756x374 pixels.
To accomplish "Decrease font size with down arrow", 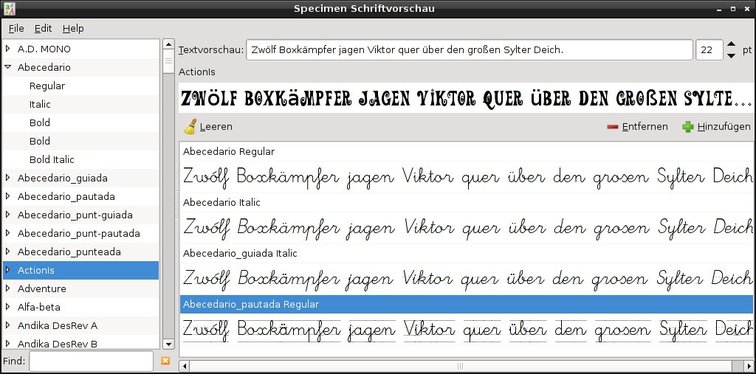I will click(x=731, y=55).
